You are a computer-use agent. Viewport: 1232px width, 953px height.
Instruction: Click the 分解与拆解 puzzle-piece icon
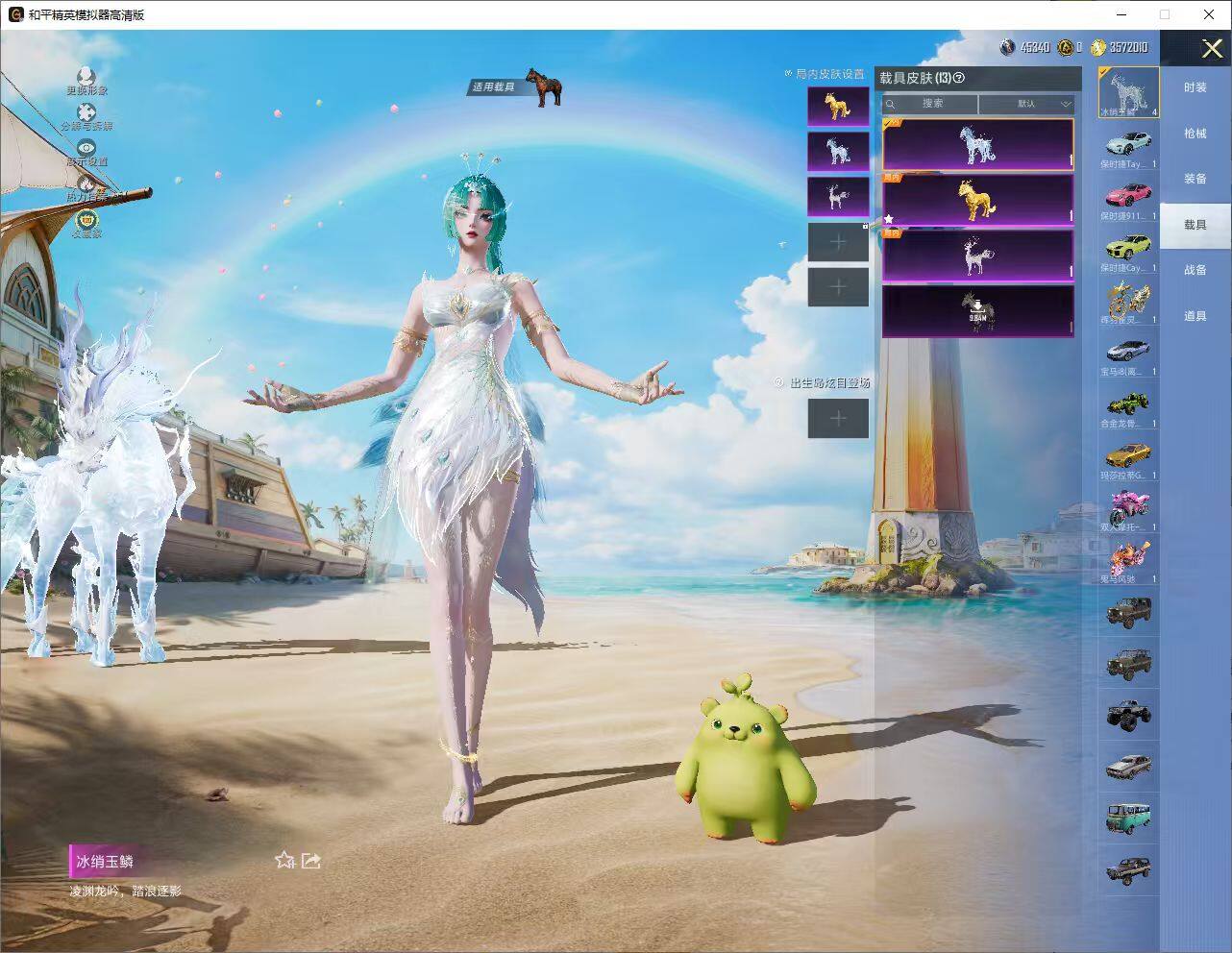[86, 112]
